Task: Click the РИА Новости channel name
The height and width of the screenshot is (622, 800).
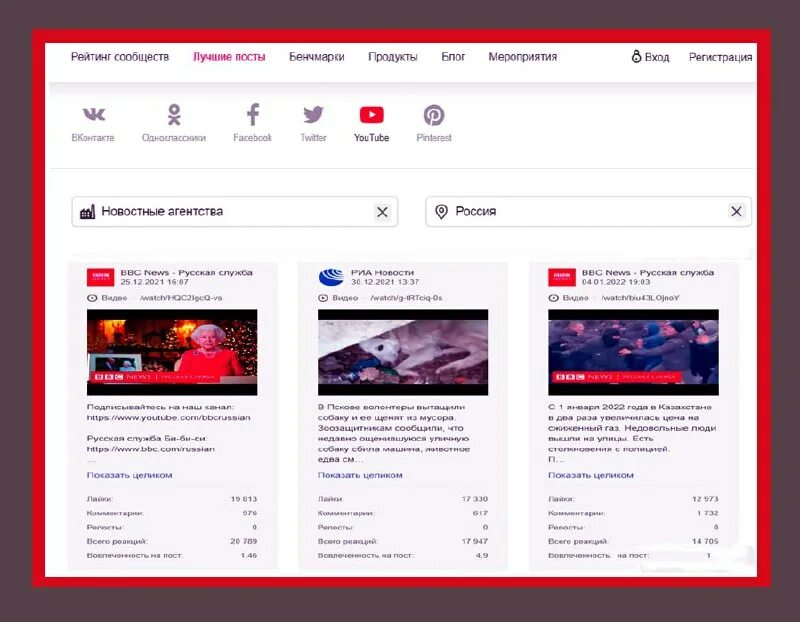Action: tap(382, 272)
